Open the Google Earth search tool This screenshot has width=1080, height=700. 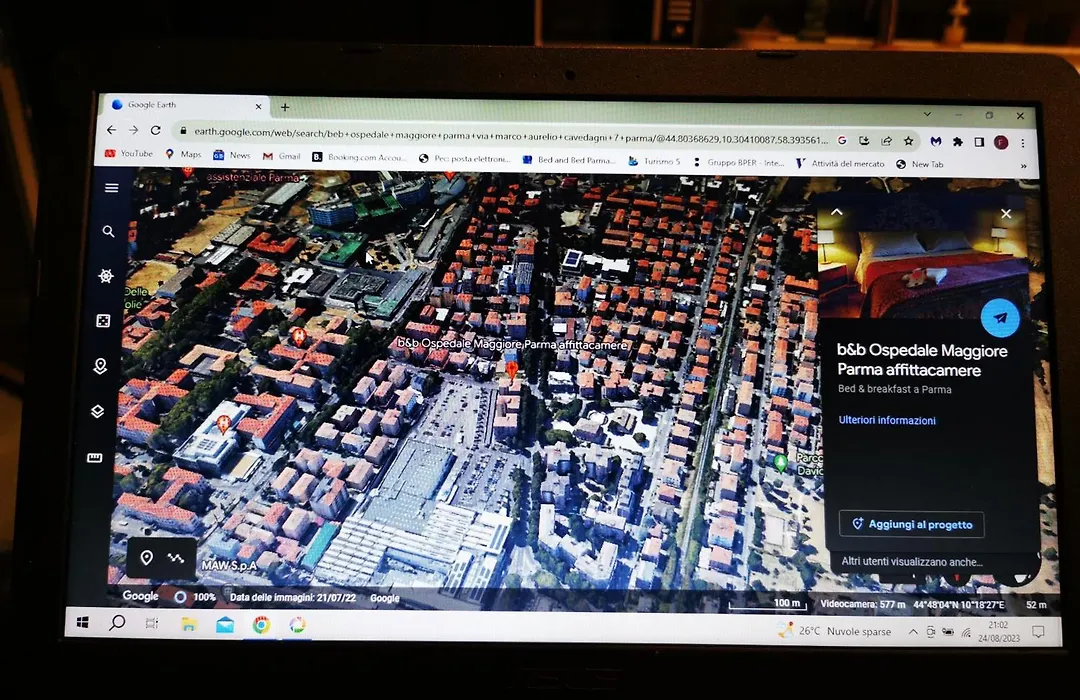[108, 231]
